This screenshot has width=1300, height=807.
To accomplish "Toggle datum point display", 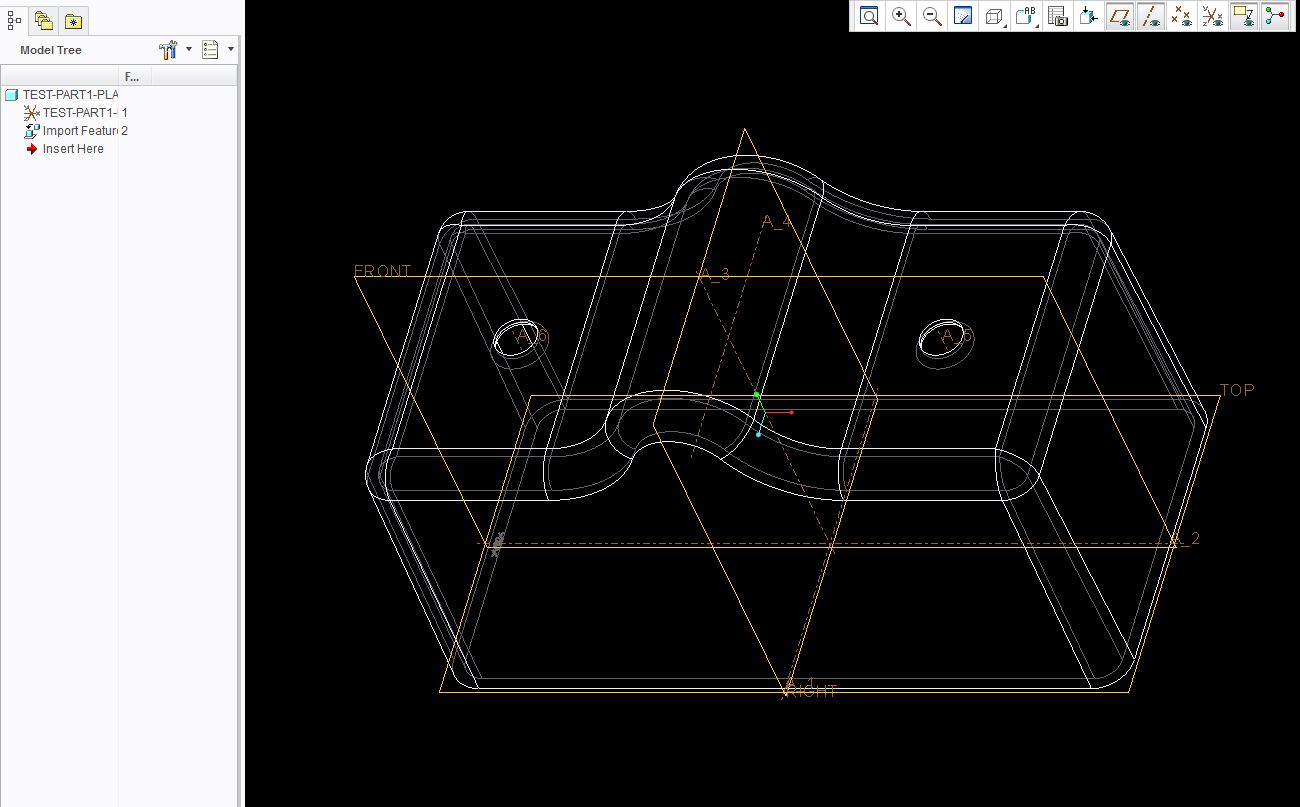I will coord(1182,16).
